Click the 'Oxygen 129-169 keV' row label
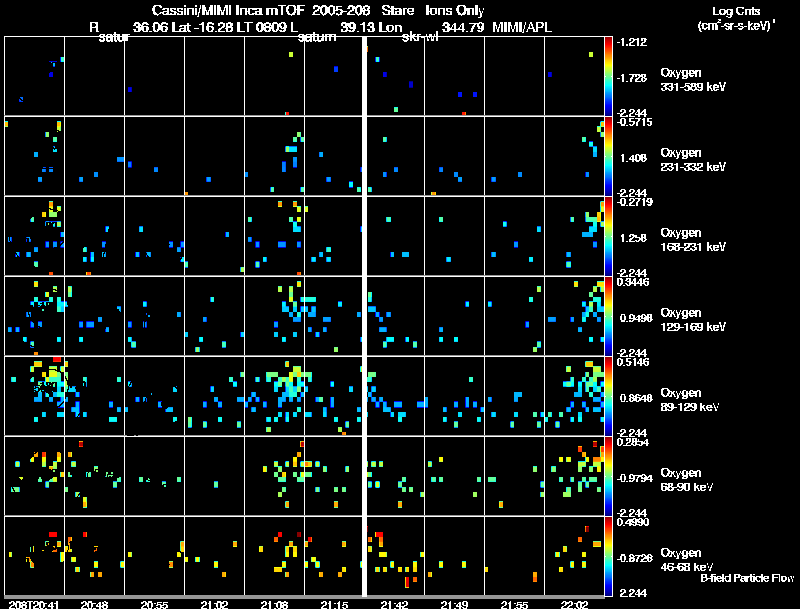 pyautogui.click(x=692, y=320)
